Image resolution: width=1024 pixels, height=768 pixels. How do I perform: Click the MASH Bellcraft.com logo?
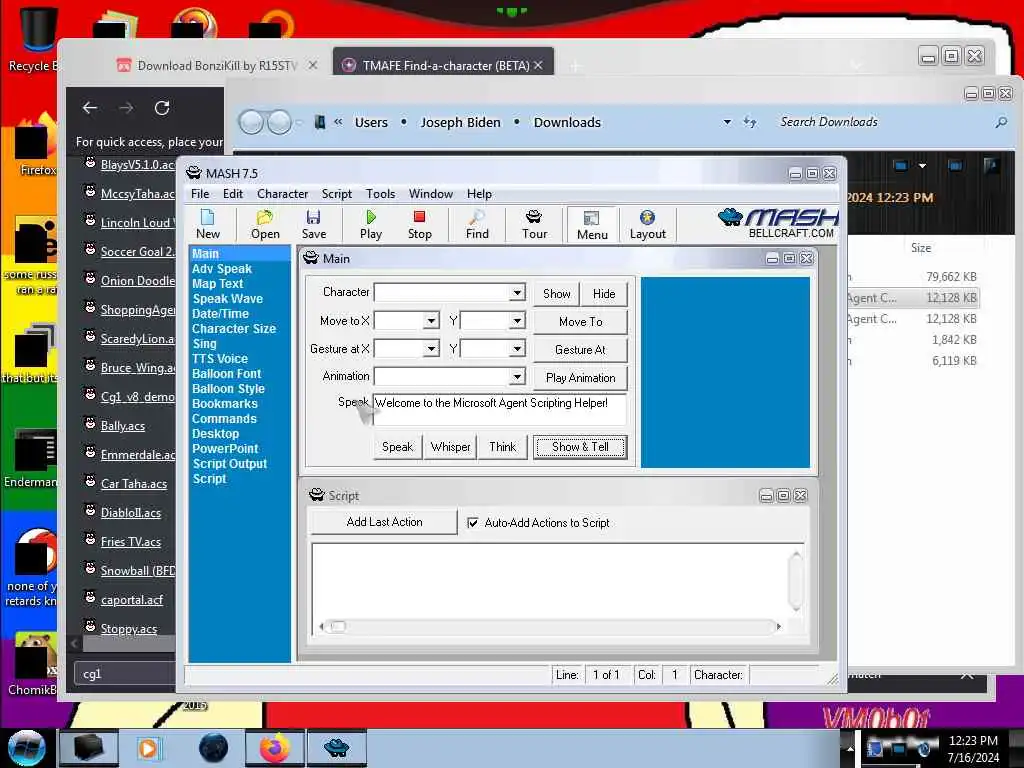777,223
